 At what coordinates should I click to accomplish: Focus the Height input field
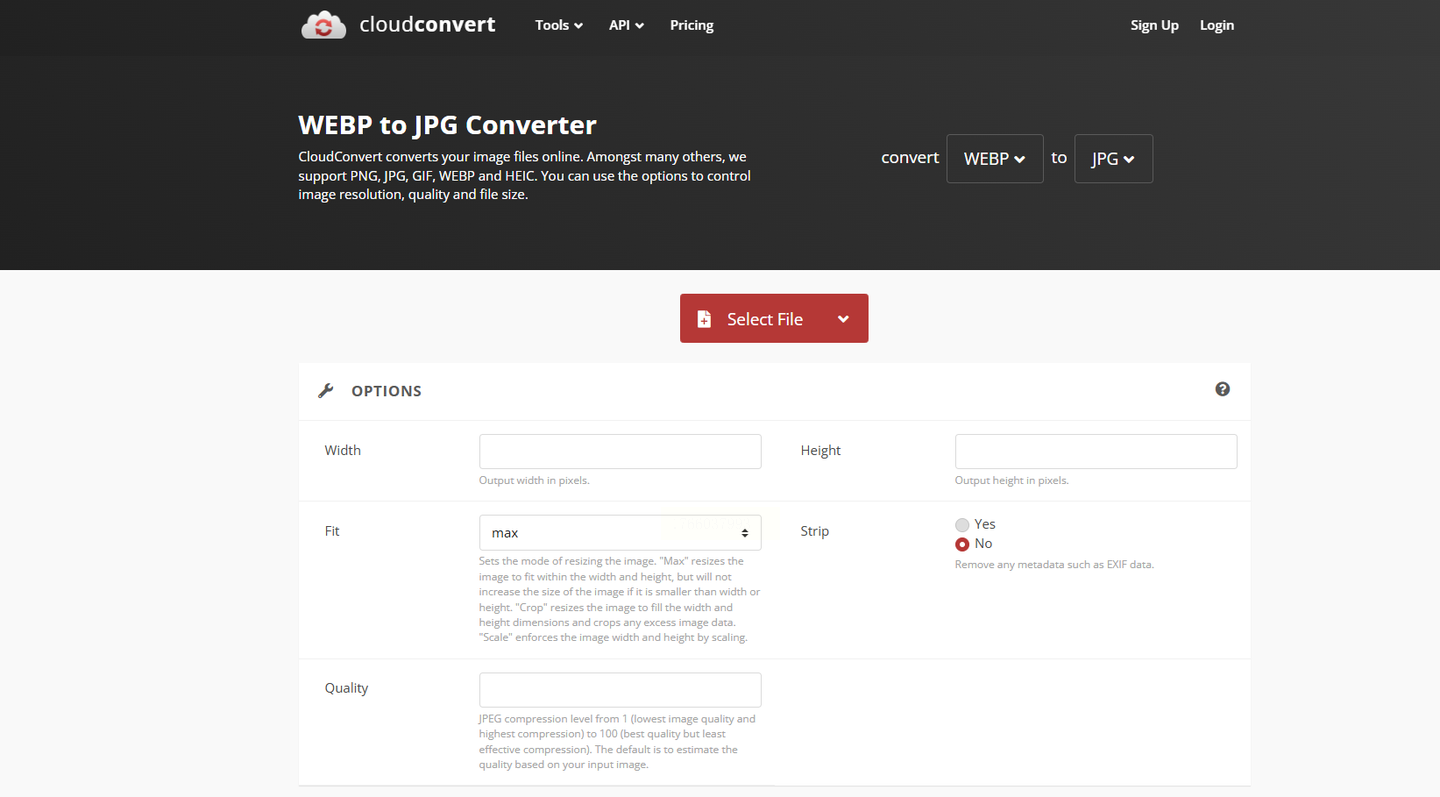click(x=1096, y=451)
